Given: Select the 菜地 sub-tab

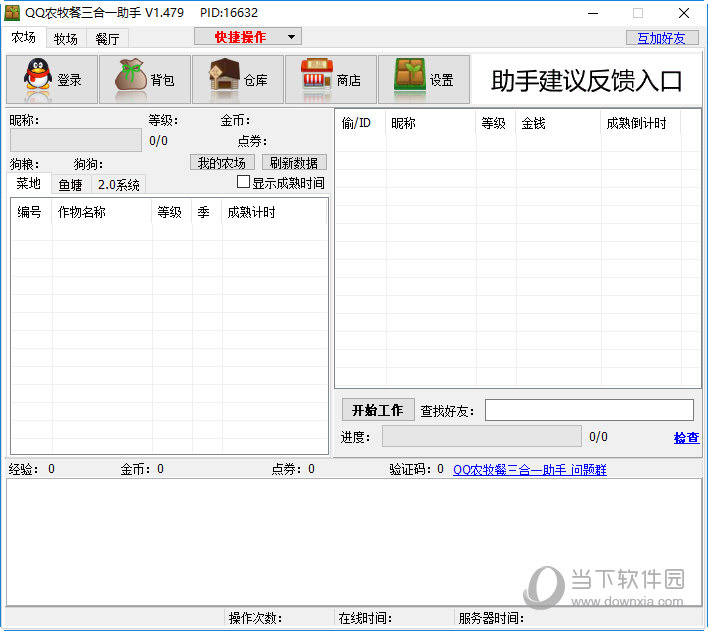Looking at the screenshot, I should [x=29, y=183].
